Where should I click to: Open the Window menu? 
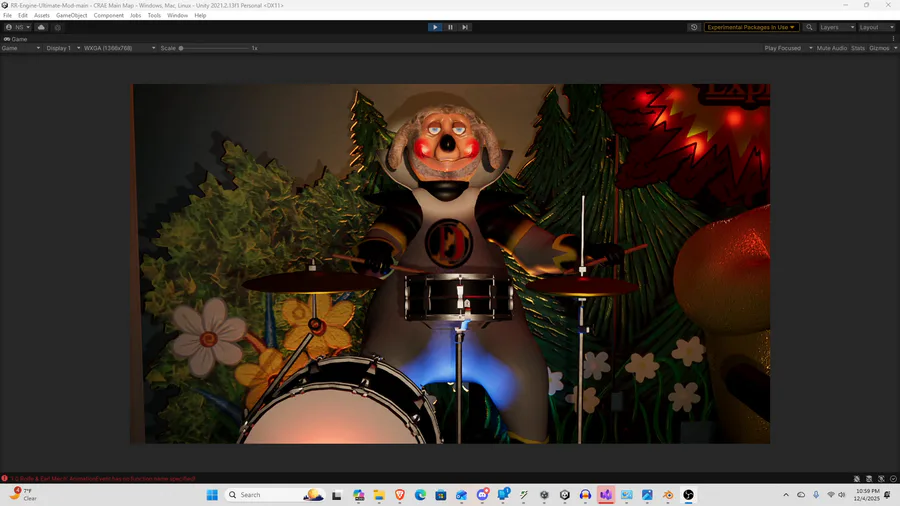177,15
